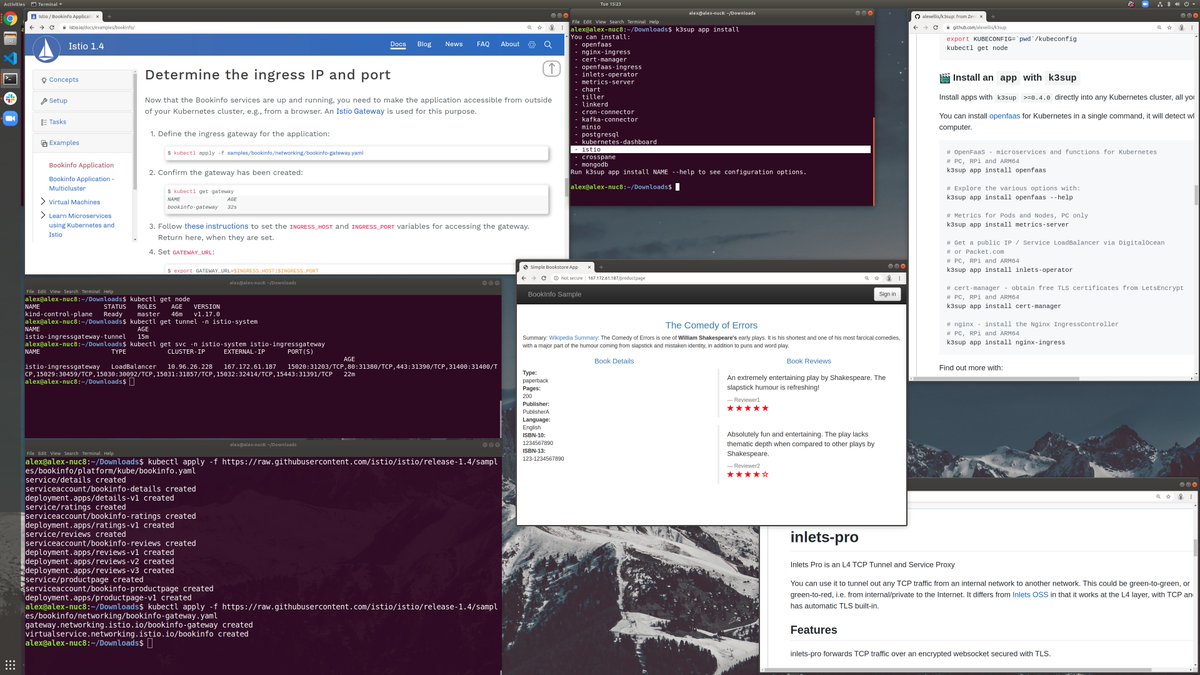Open Search menu in k3sup terminal window

click(618, 21)
